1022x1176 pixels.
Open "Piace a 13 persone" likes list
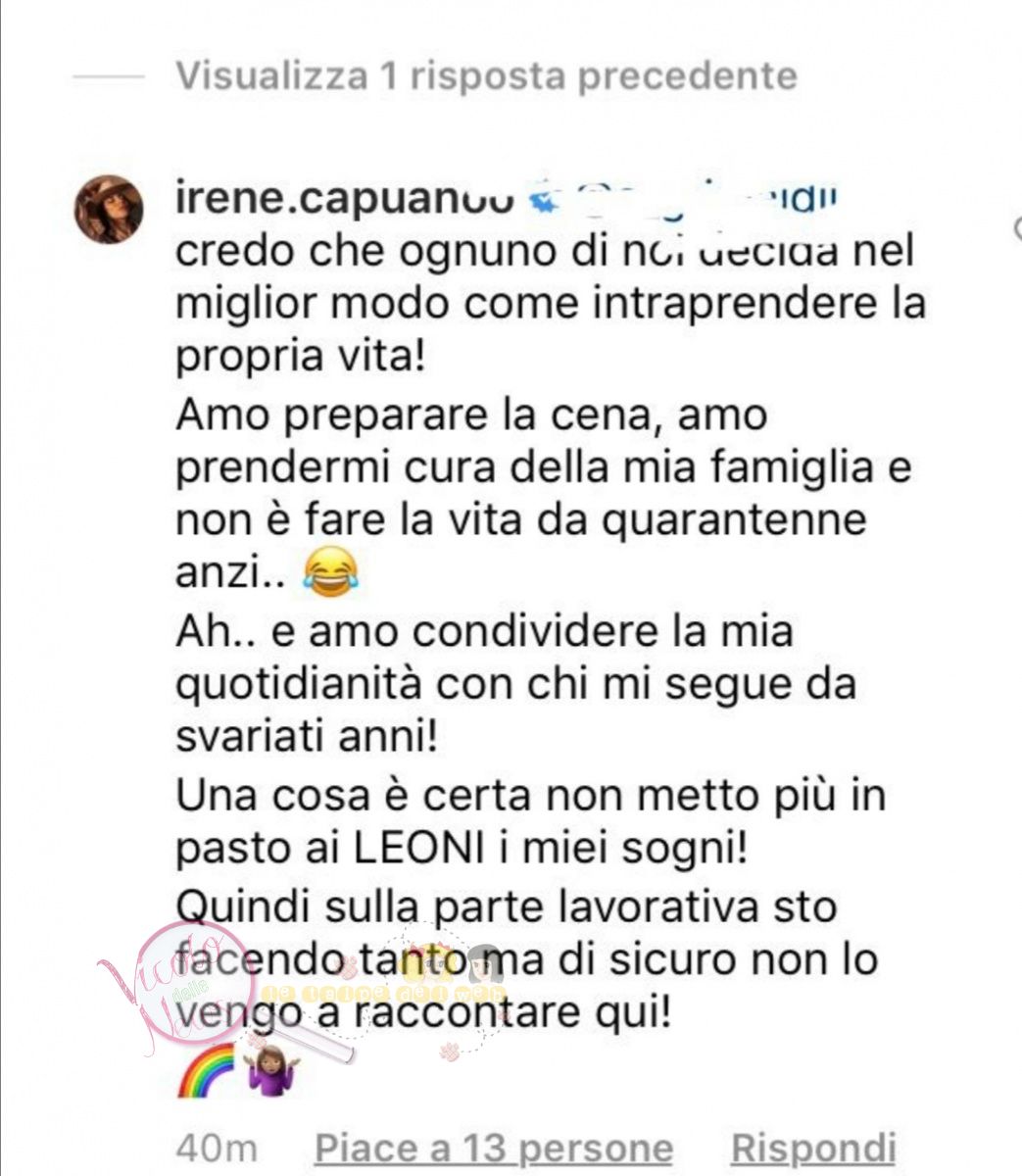[x=494, y=1148]
